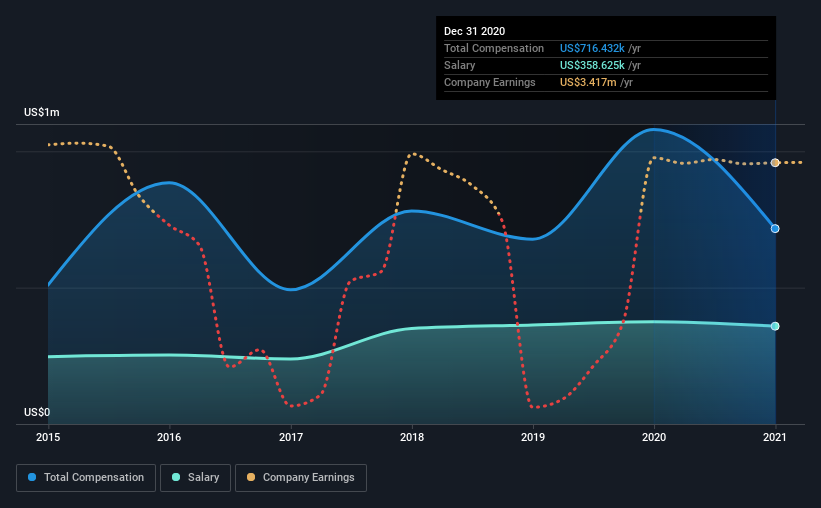
Task: Click the blue Total Compensation marker at 2021
Action: [x=775, y=228]
